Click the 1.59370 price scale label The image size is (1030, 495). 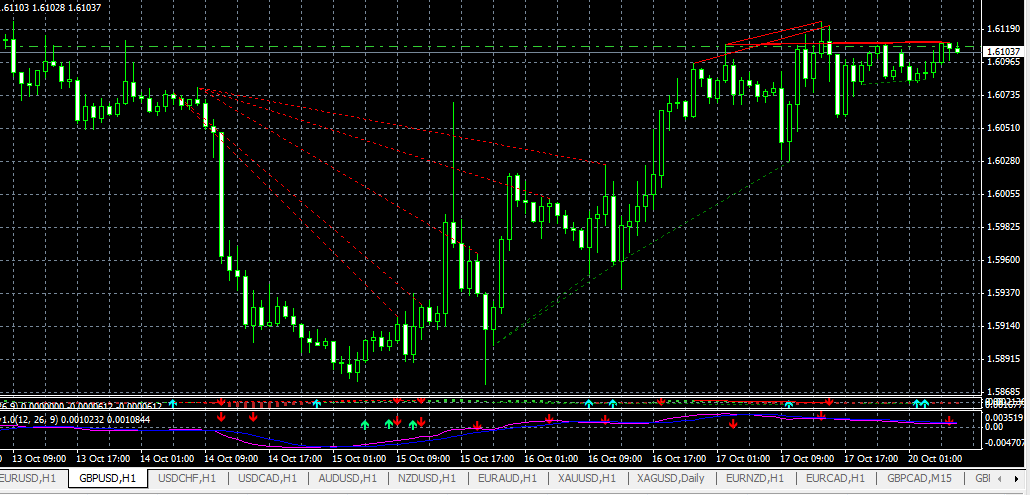[x=1003, y=292]
